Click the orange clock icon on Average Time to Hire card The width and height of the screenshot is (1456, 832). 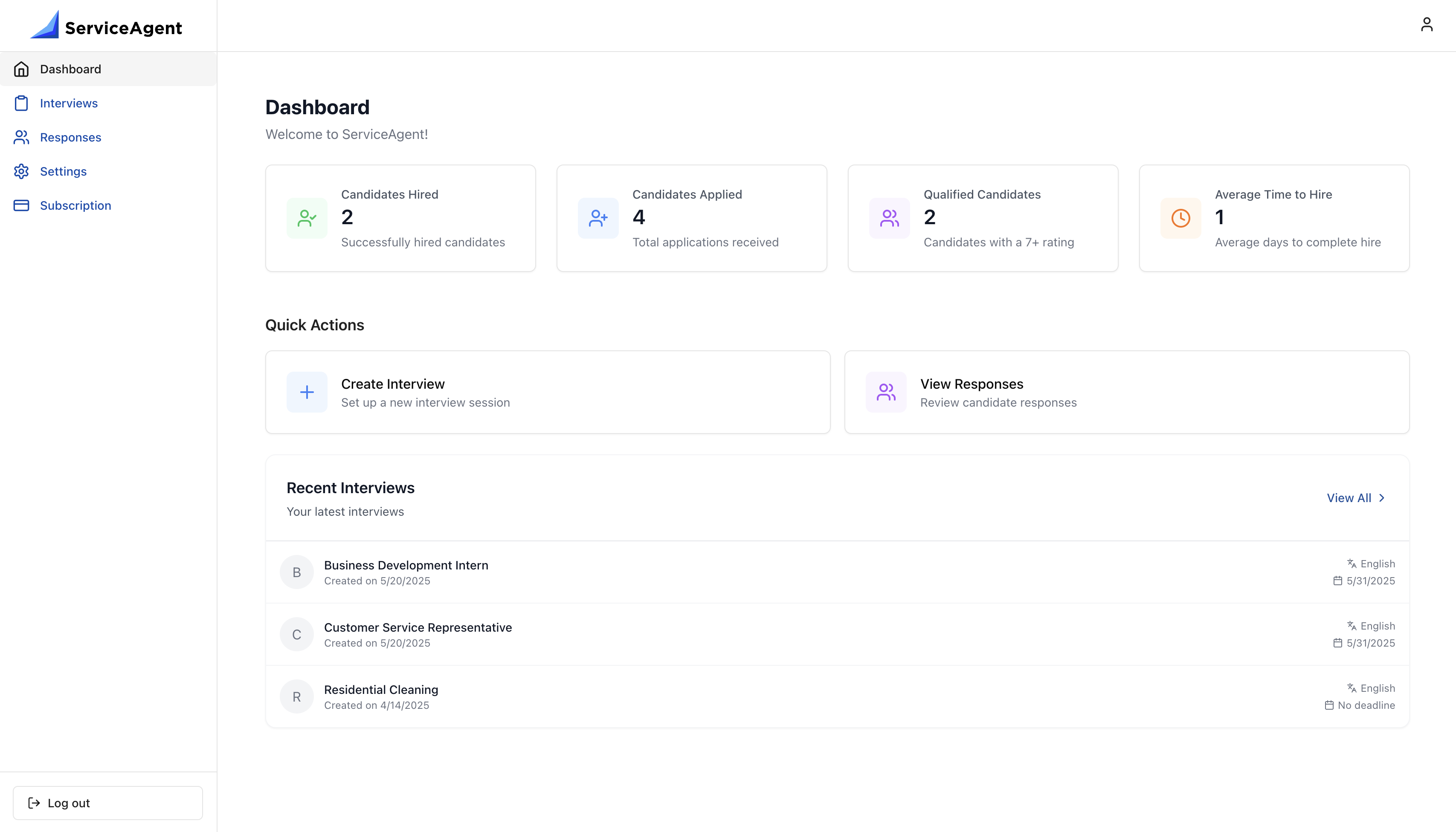(1180, 218)
